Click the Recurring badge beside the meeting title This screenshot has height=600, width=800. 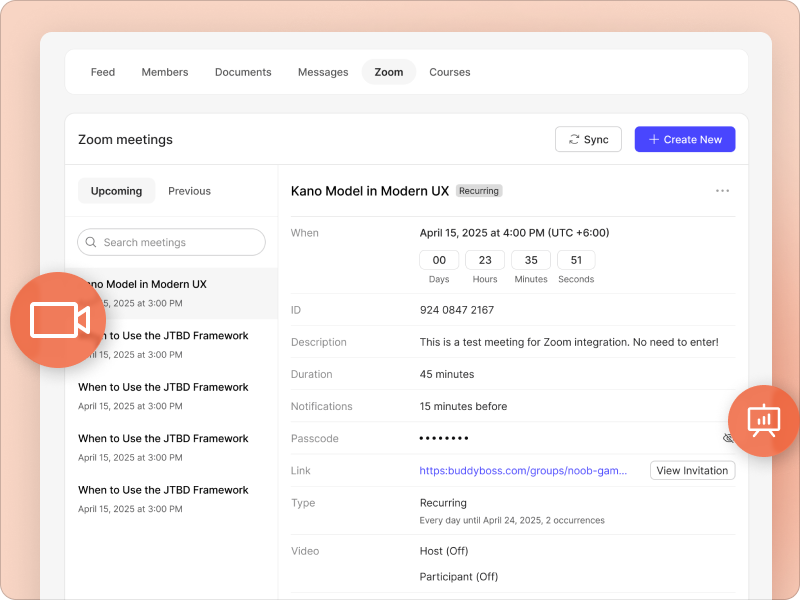point(479,191)
